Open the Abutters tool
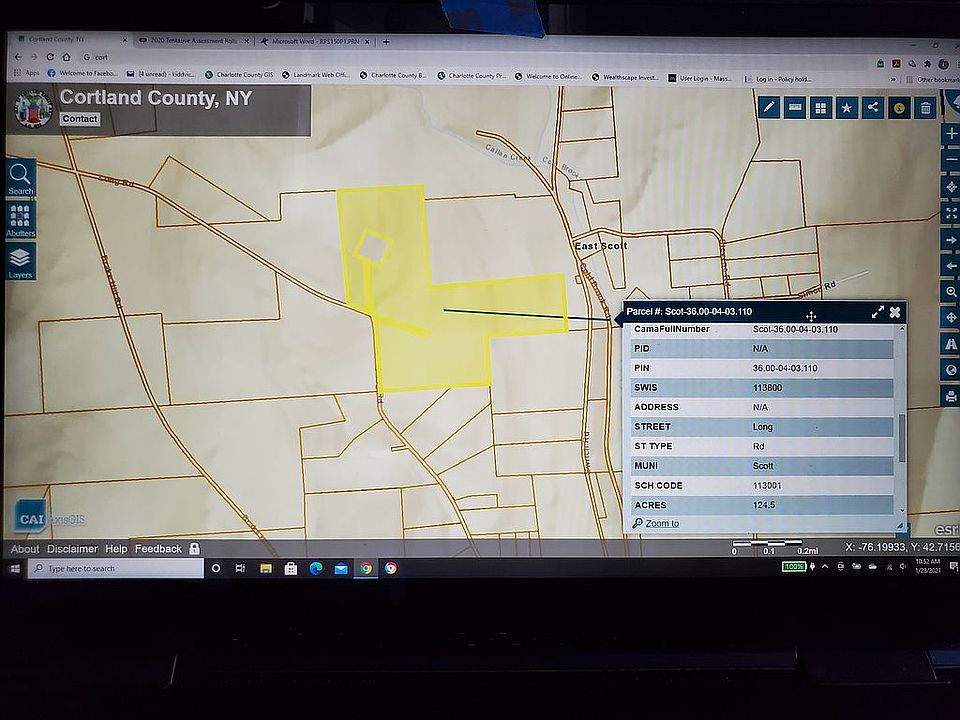Image resolution: width=960 pixels, height=720 pixels. click(20, 220)
